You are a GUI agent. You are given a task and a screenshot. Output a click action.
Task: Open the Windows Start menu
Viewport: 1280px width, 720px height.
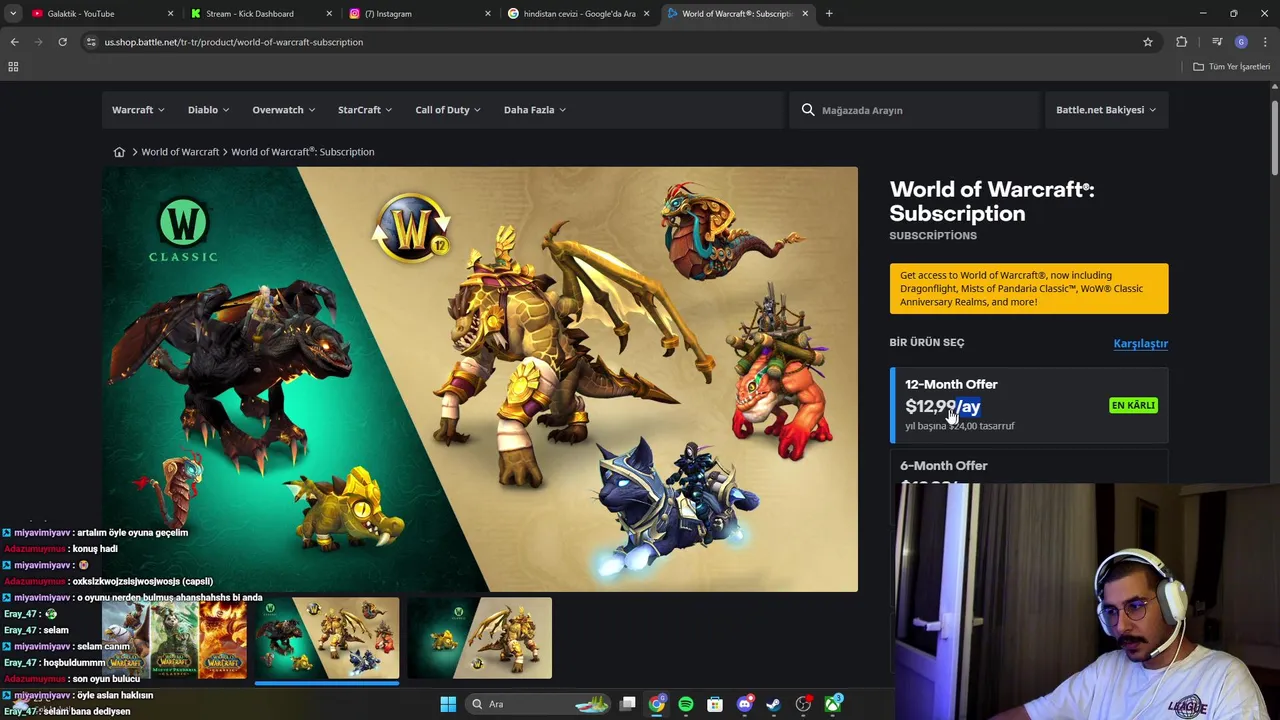(448, 704)
